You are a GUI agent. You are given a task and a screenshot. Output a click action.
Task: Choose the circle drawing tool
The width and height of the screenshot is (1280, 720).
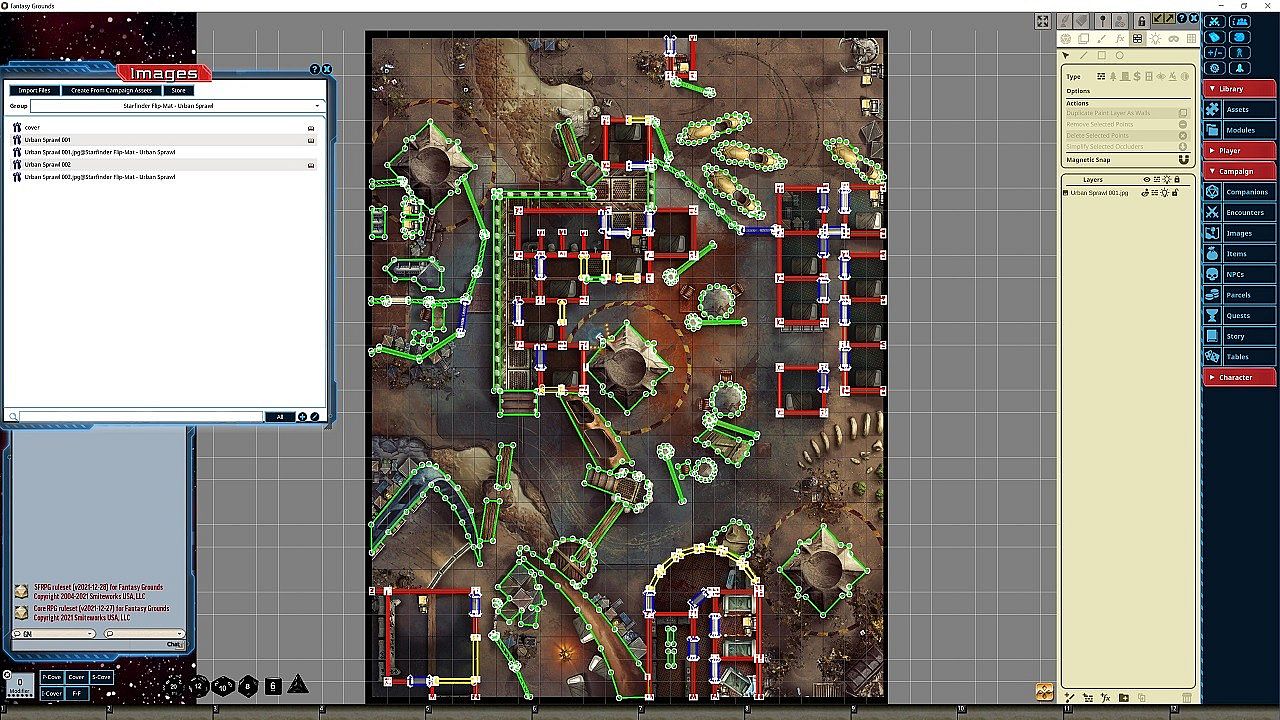[x=1120, y=56]
